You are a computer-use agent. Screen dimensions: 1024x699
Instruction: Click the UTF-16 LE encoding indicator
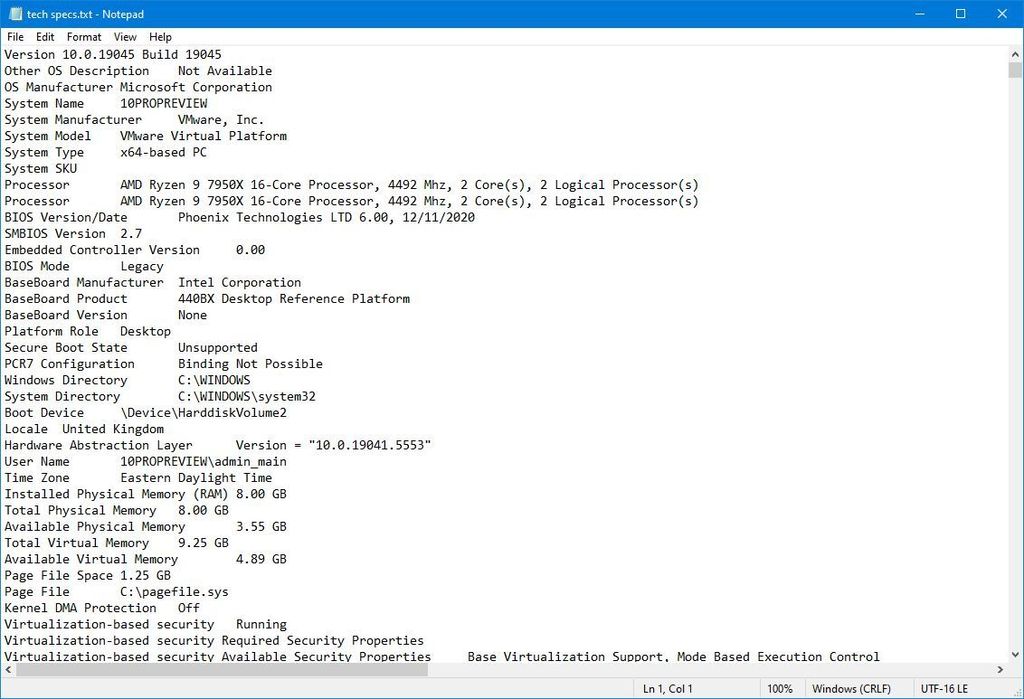pos(944,689)
